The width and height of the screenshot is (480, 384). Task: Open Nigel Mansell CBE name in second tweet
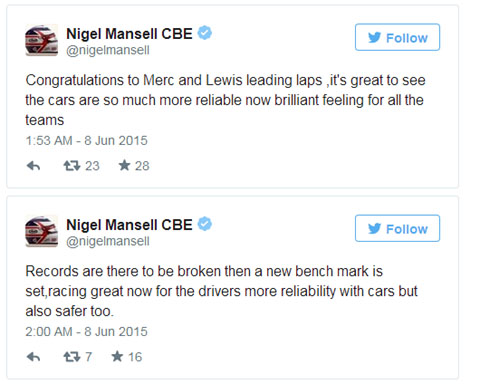(x=129, y=225)
